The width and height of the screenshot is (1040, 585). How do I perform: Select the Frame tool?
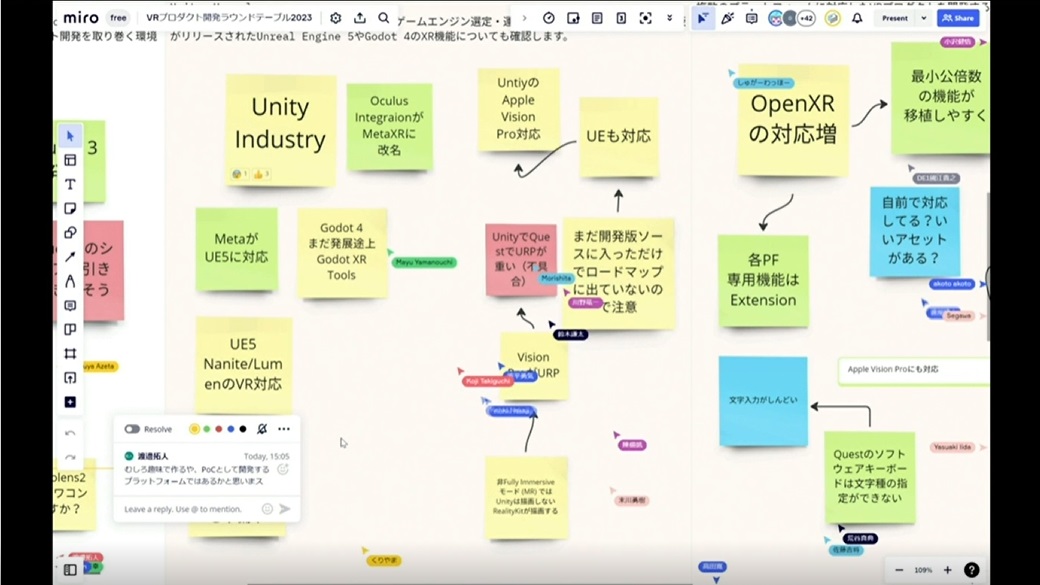70,354
